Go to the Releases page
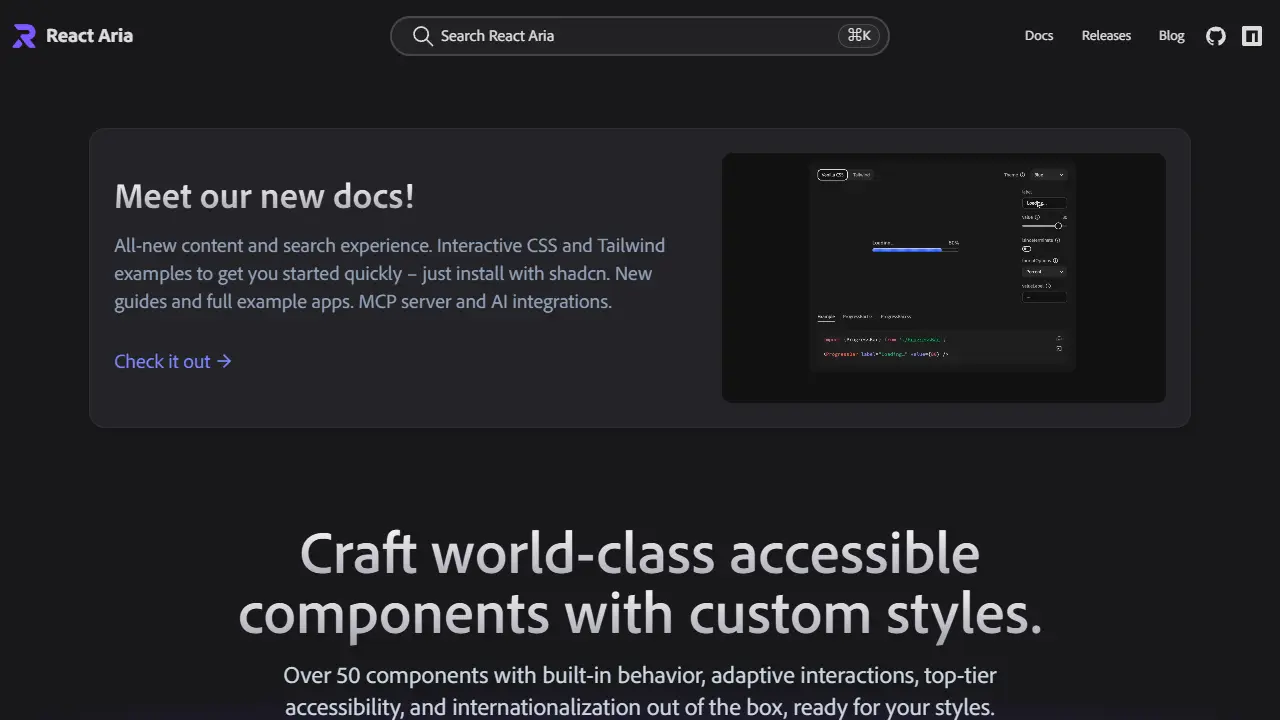 click(x=1106, y=36)
